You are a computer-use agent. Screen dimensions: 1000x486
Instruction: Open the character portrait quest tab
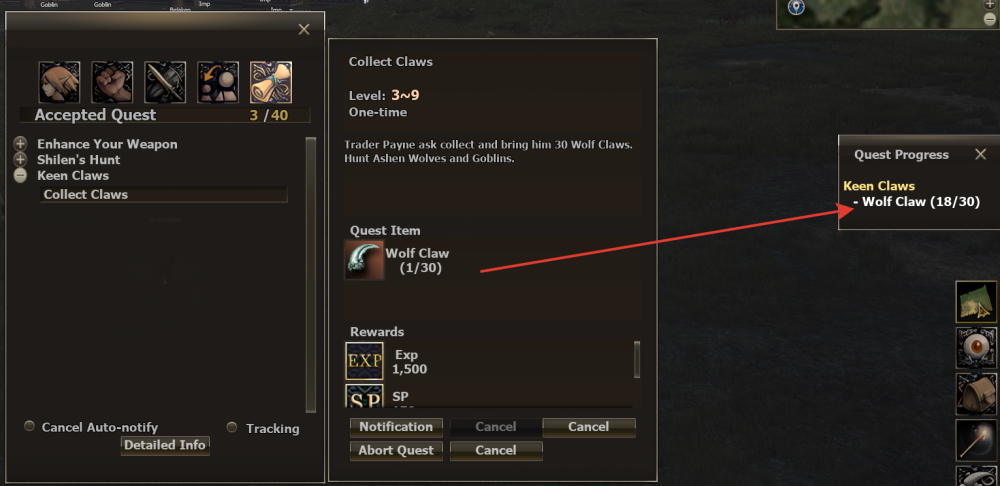click(59, 82)
